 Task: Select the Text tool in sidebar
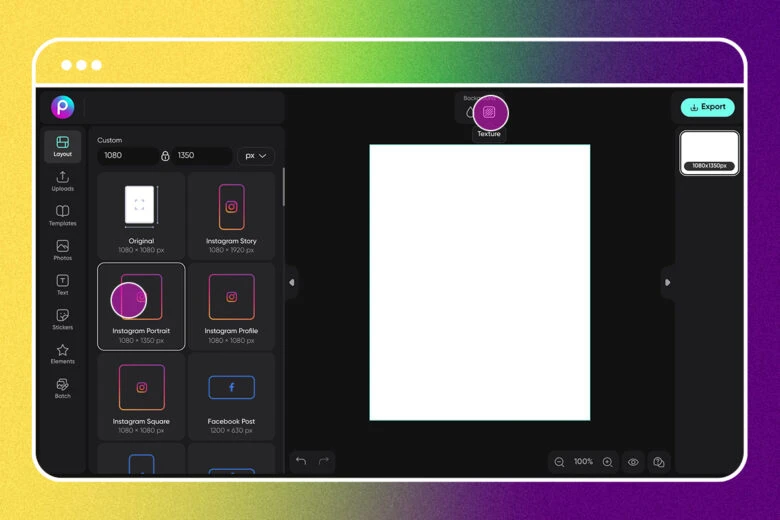(x=62, y=285)
